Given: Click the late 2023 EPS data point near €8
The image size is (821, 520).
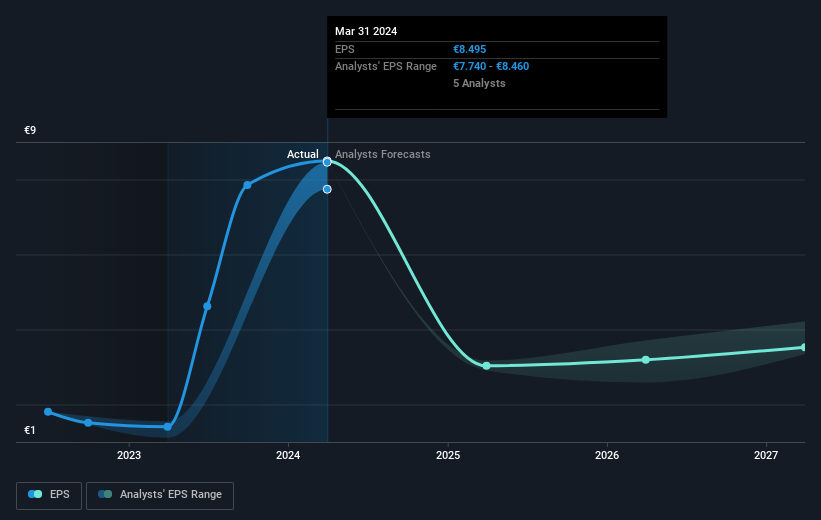Looking at the screenshot, I should pos(247,185).
